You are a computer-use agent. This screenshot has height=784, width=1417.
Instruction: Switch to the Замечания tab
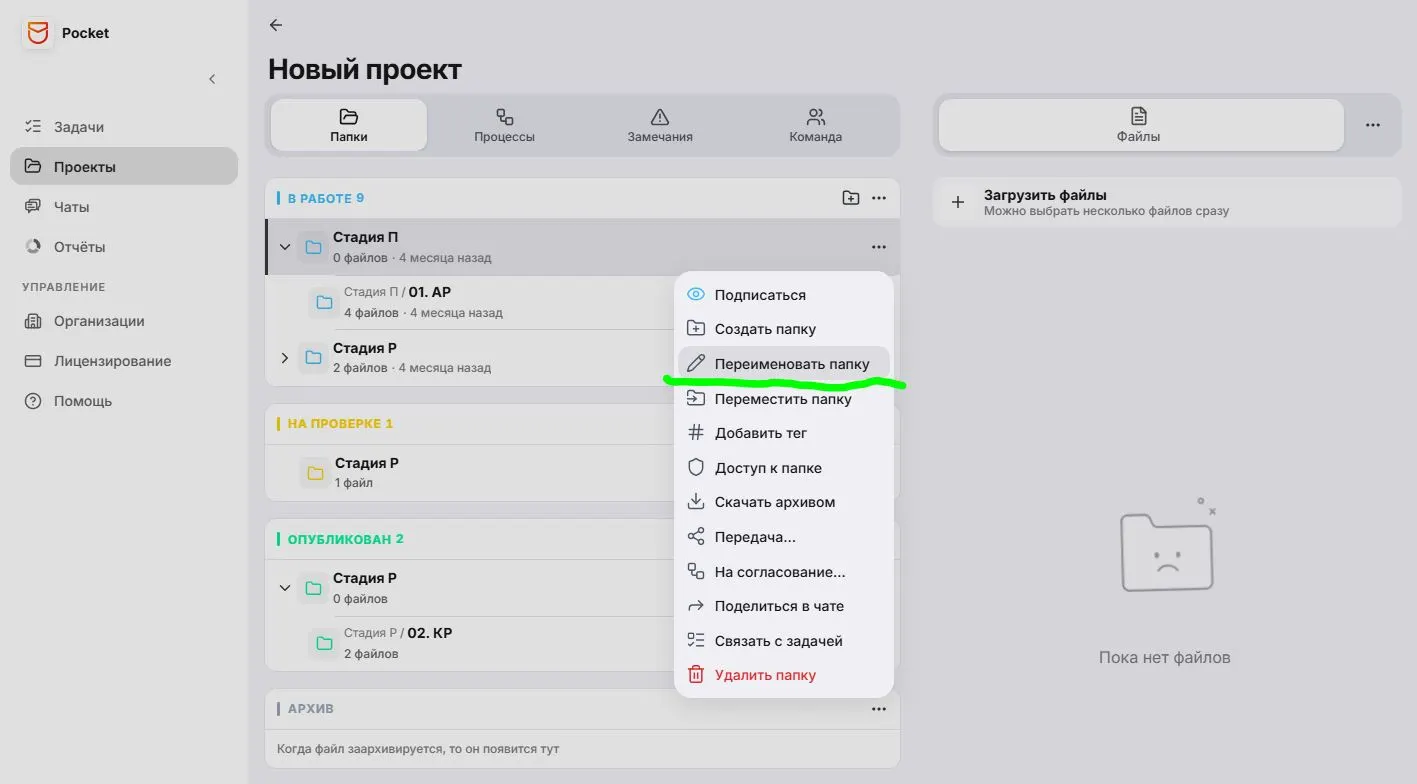click(x=660, y=125)
